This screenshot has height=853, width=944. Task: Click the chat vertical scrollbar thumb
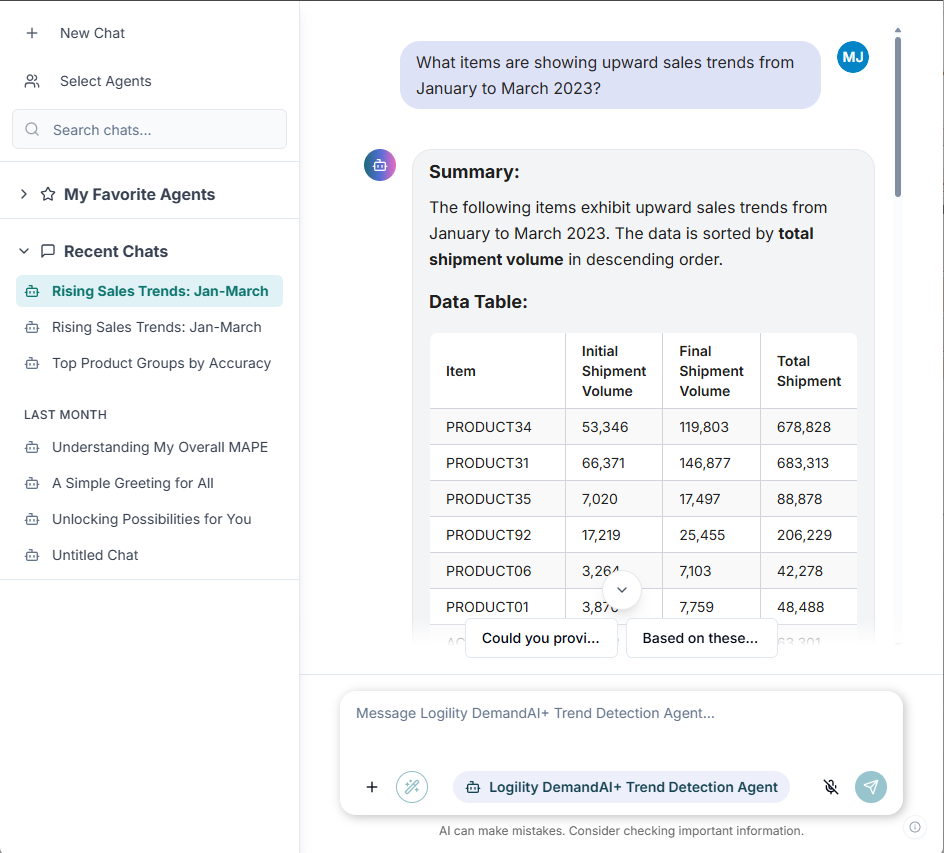click(898, 117)
